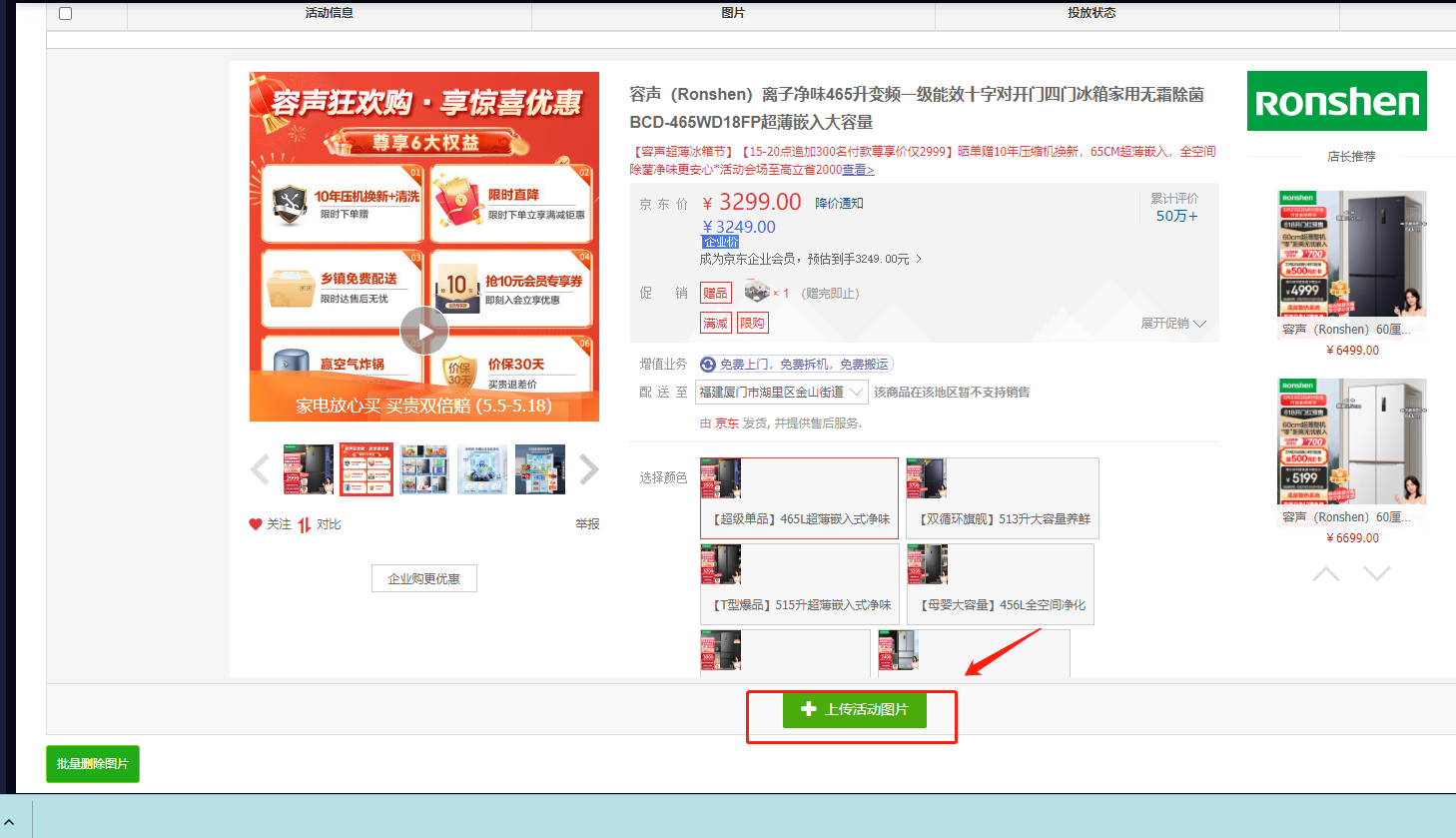Click the compare (对比) icon
Image resolution: width=1456 pixels, height=838 pixels.
(x=305, y=524)
